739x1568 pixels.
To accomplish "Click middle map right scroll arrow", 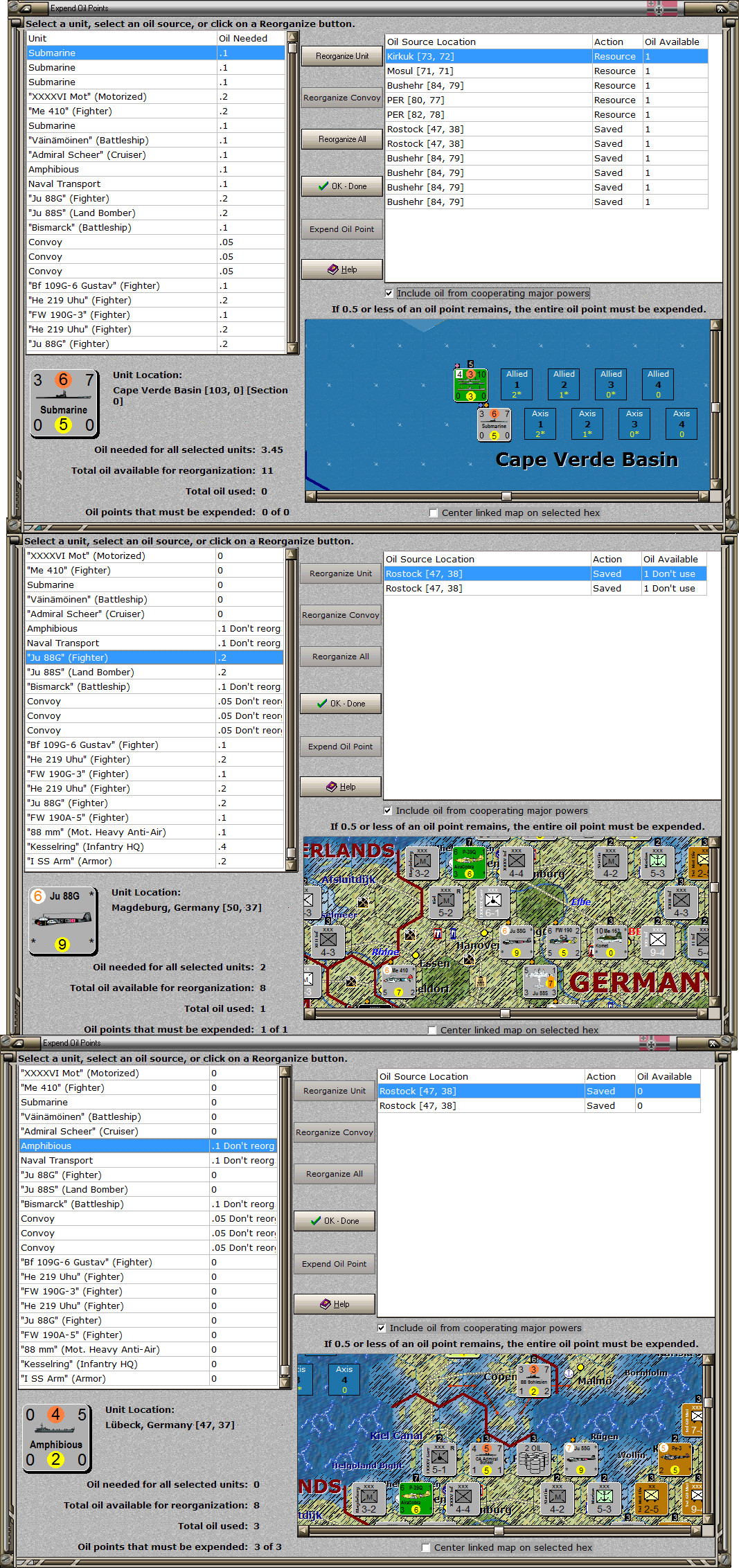I will pyautogui.click(x=702, y=1013).
